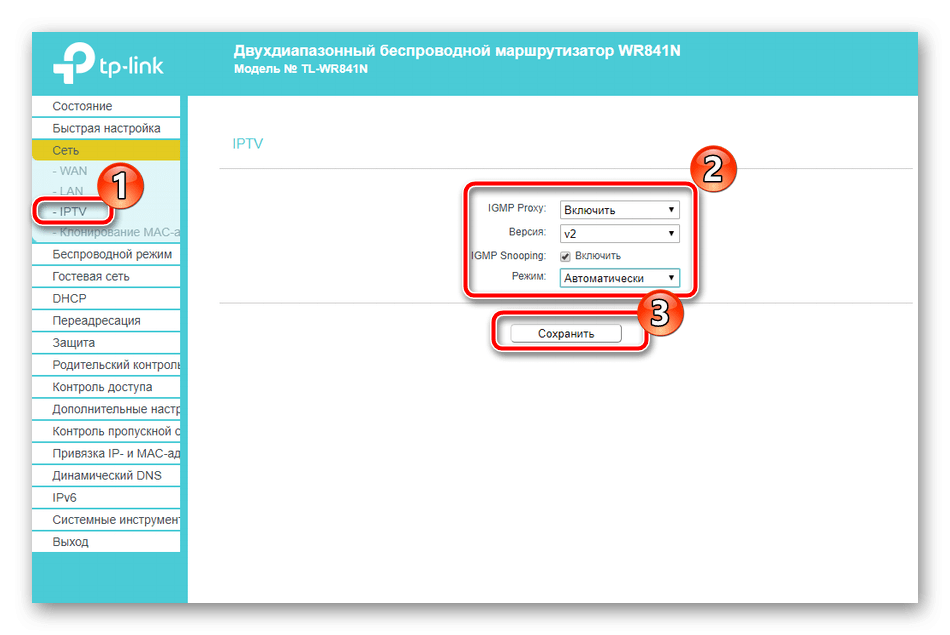
Task: Expand the Версия dropdown
Action: [619, 233]
